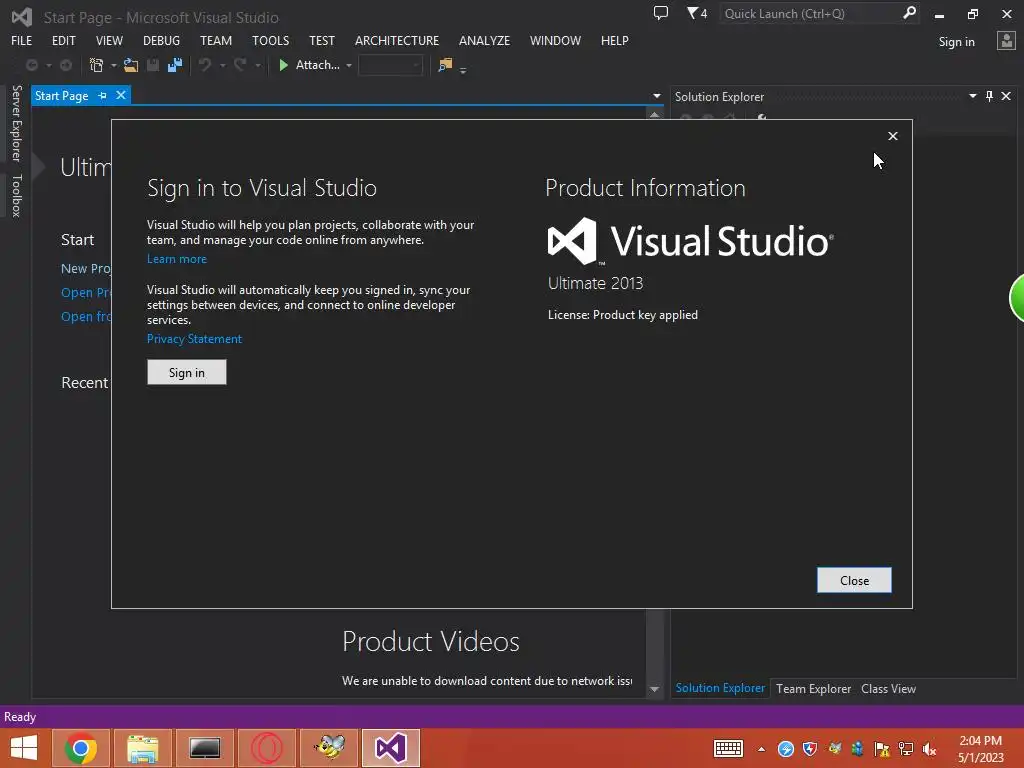1024x768 pixels.
Task: Click the Navigate Forward toolbar icon
Action: (x=66, y=65)
